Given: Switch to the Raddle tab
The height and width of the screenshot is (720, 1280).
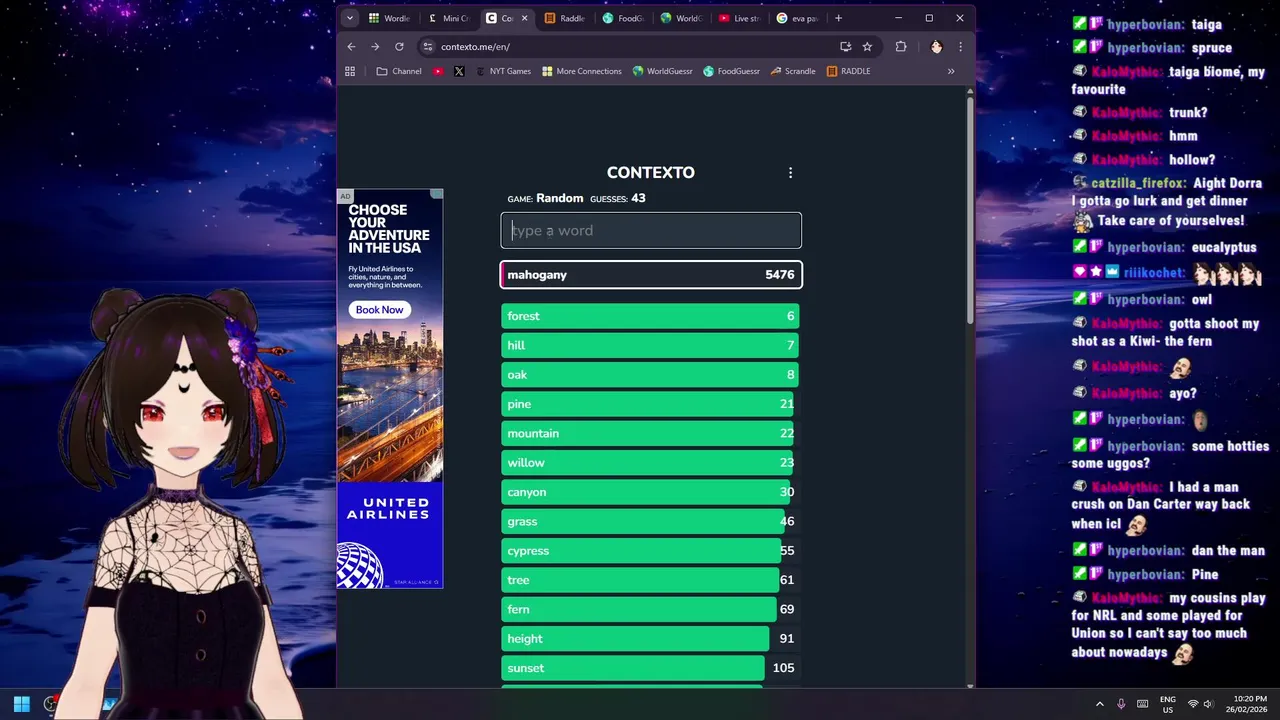Looking at the screenshot, I should [x=565, y=18].
